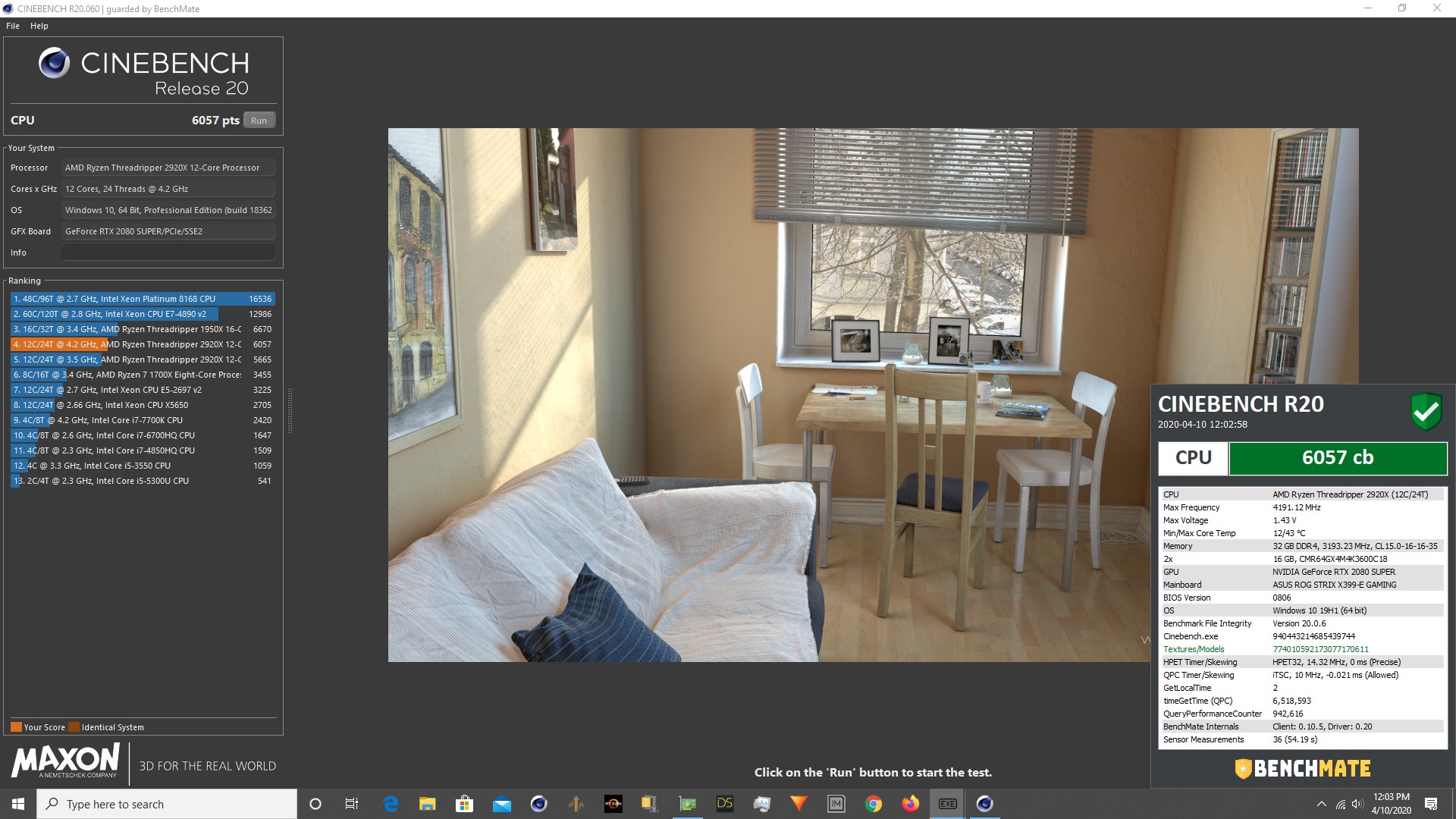Image resolution: width=1456 pixels, height=819 pixels.
Task: Select ranking row Intel Xeon CPU X5650
Action: click(143, 405)
